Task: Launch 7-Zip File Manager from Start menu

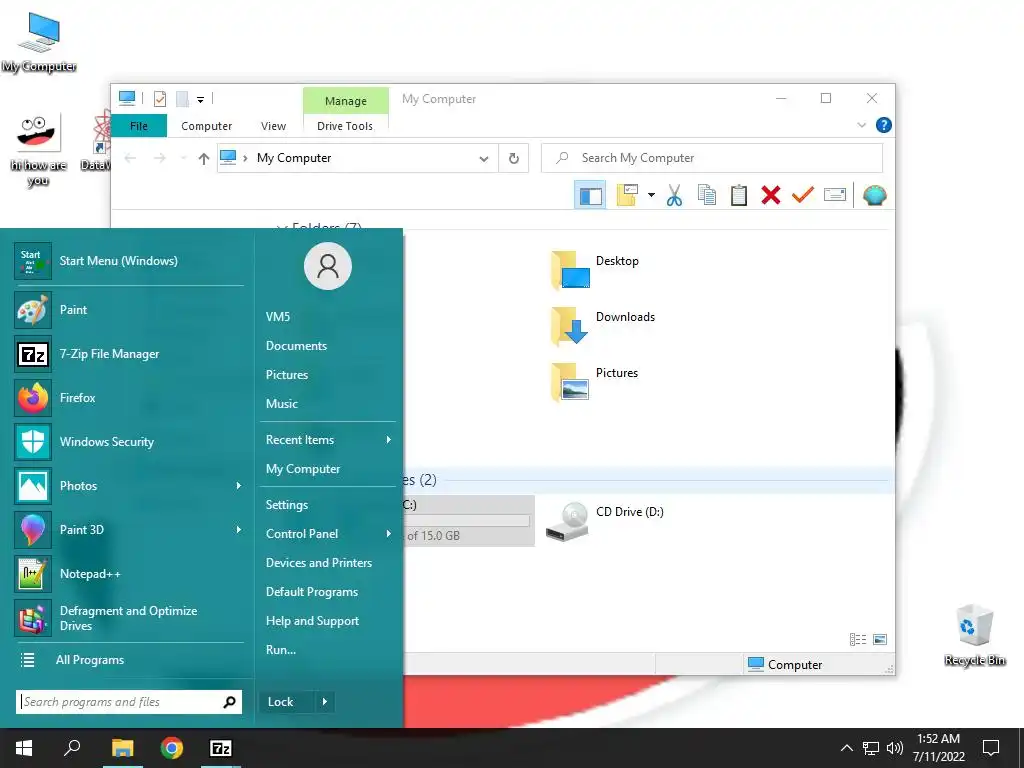Action: [129, 354]
